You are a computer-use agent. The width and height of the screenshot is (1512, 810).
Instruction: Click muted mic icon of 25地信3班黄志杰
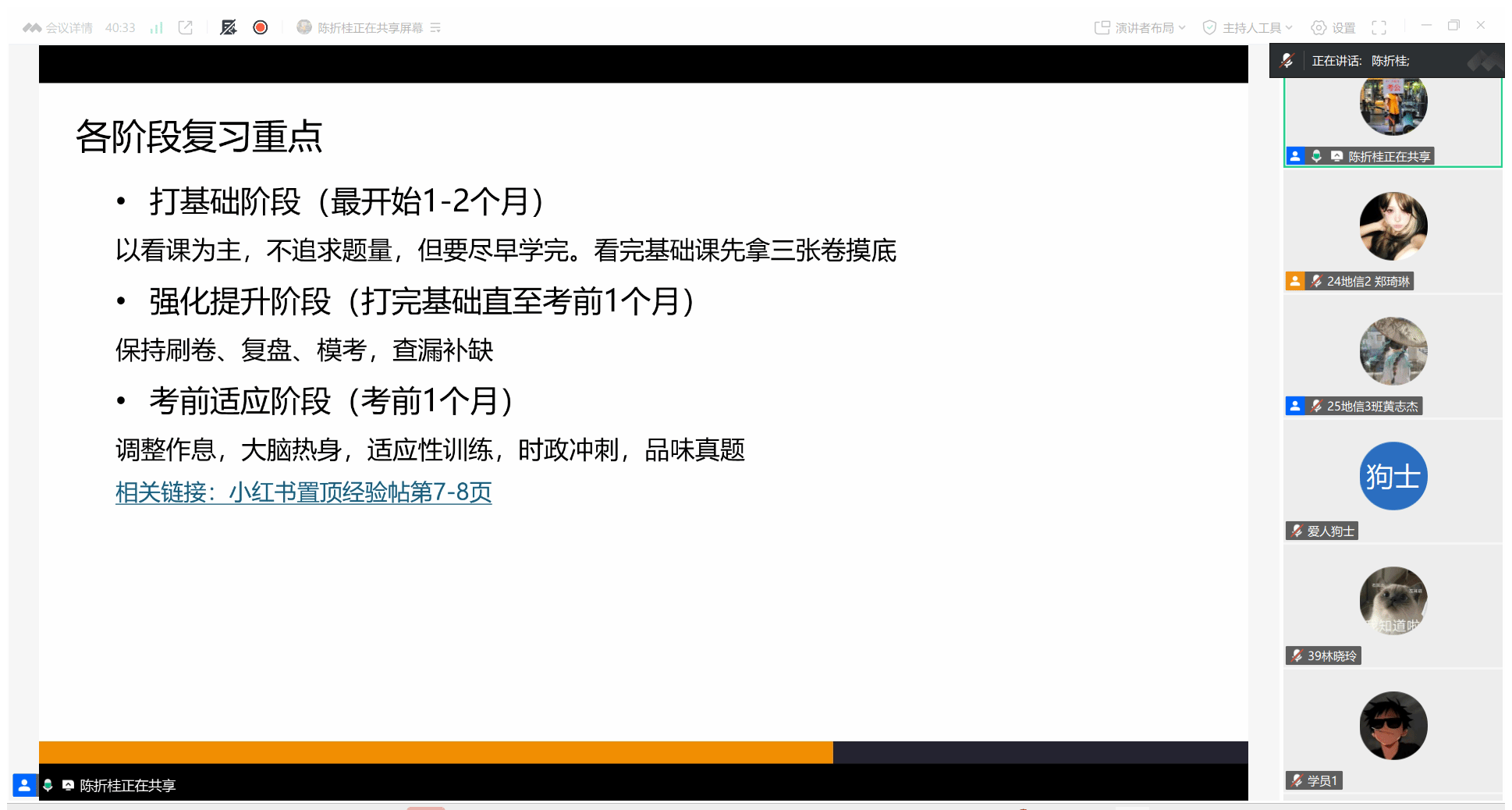(1317, 406)
